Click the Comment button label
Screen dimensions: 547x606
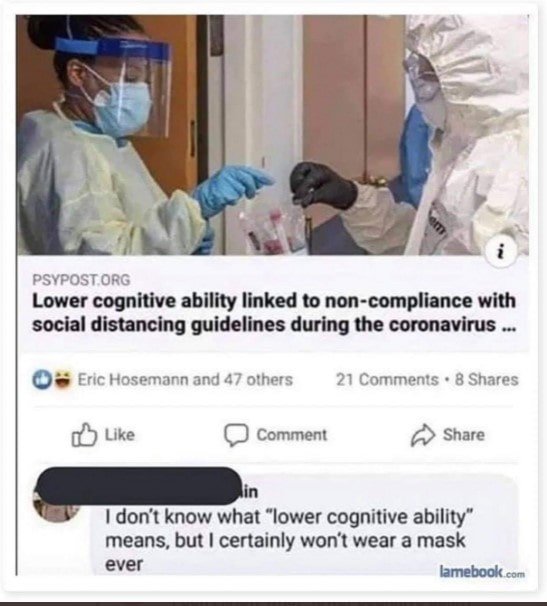(292, 435)
